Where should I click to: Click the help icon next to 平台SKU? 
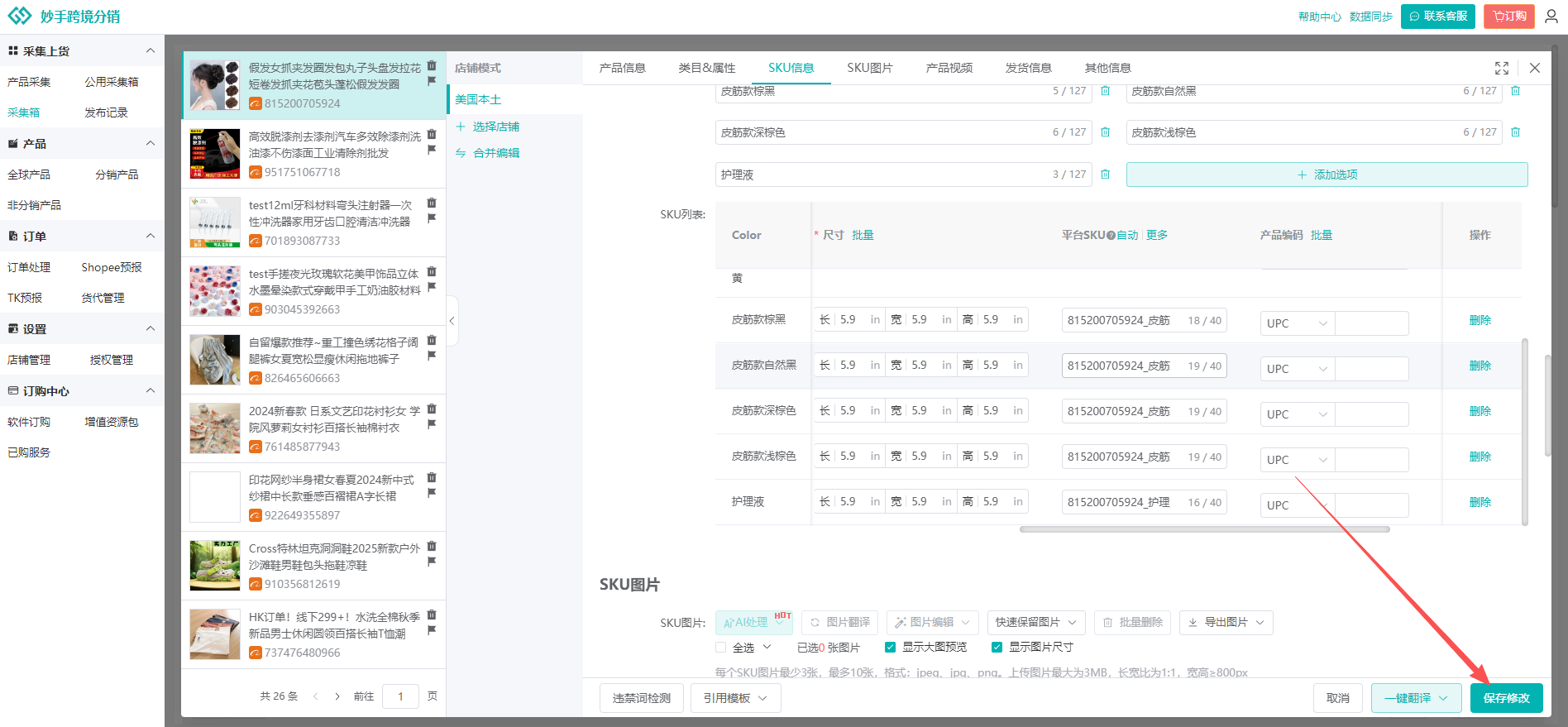point(1111,236)
